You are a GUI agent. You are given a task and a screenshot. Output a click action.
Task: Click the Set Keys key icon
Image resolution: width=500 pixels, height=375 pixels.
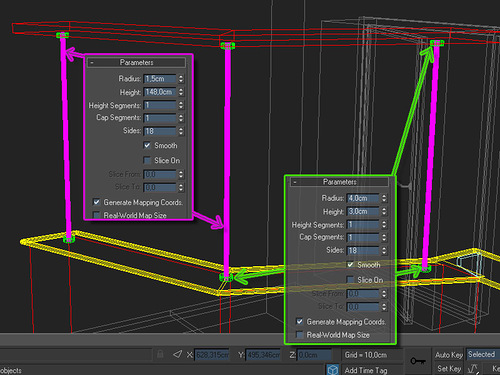click(418, 361)
